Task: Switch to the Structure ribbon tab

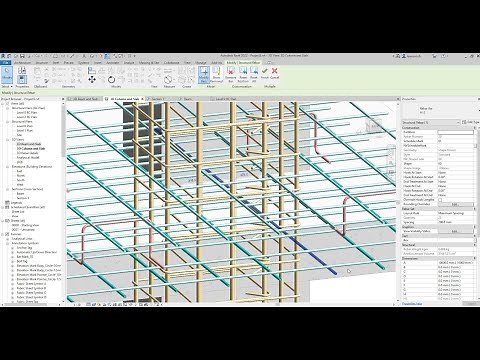Action: click(42, 63)
